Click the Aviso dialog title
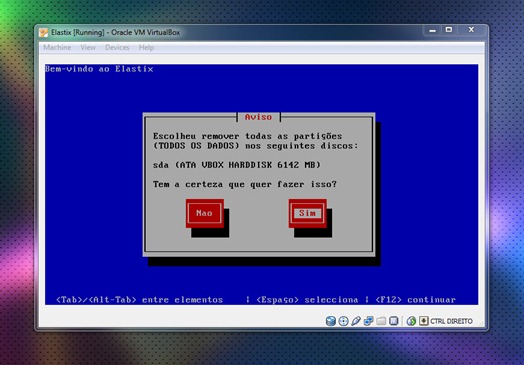Screen dimensions: 524x365 coord(258,117)
